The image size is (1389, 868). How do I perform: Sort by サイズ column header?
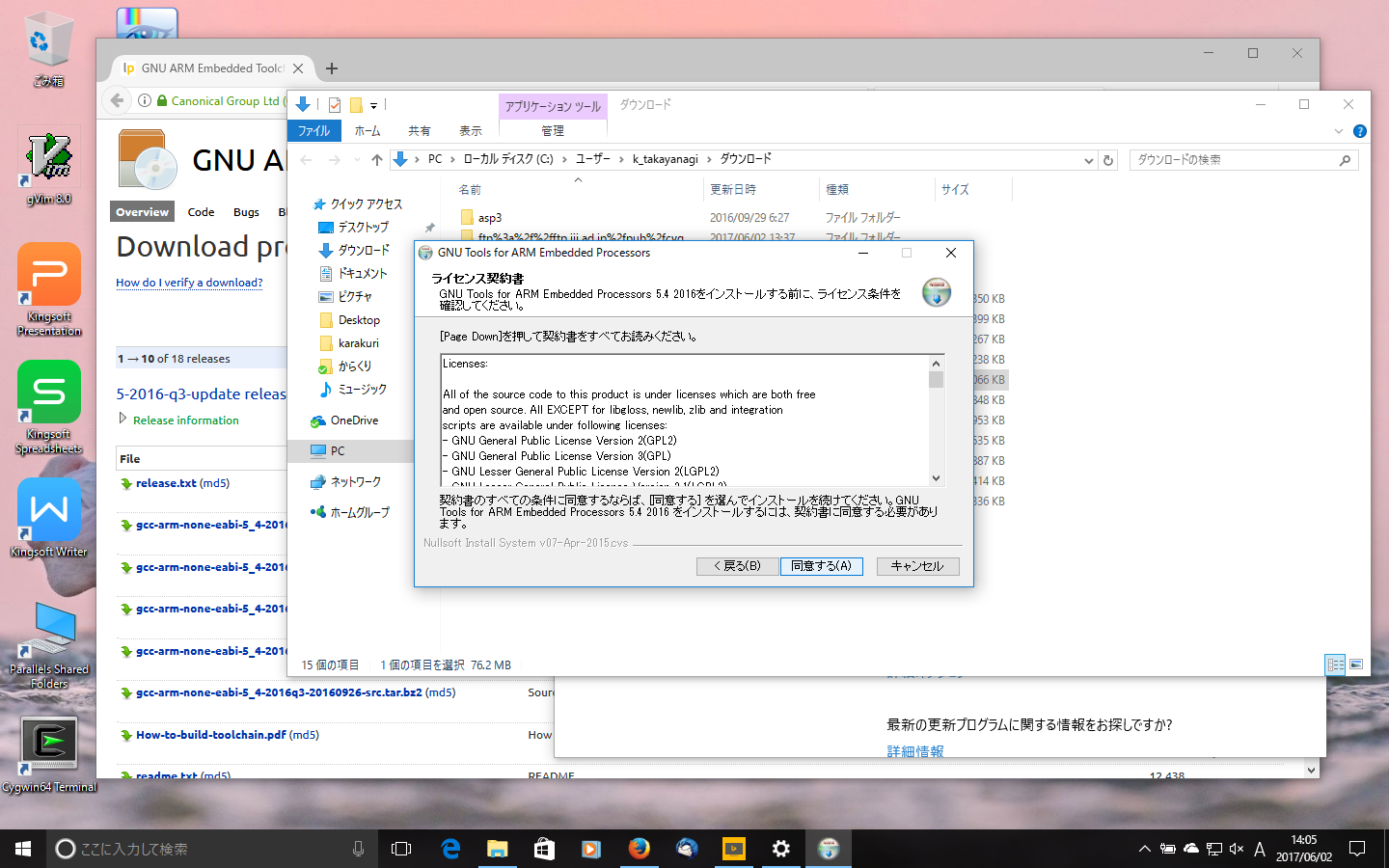pos(955,190)
